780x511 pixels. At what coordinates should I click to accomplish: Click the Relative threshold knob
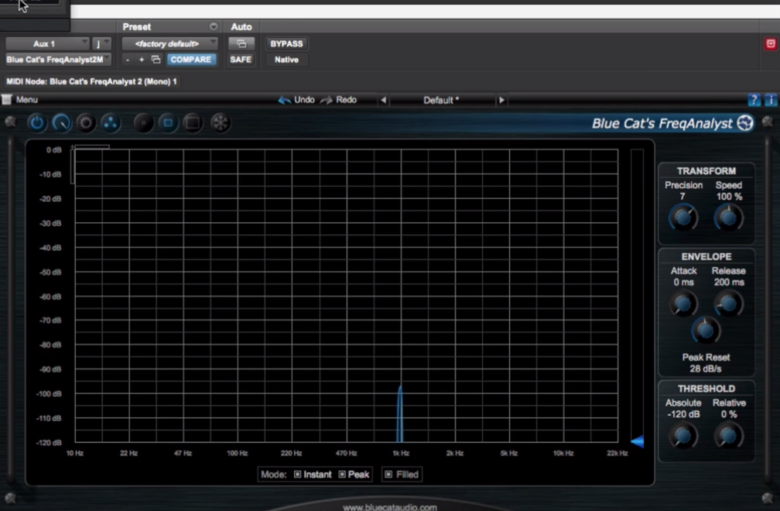click(729, 436)
